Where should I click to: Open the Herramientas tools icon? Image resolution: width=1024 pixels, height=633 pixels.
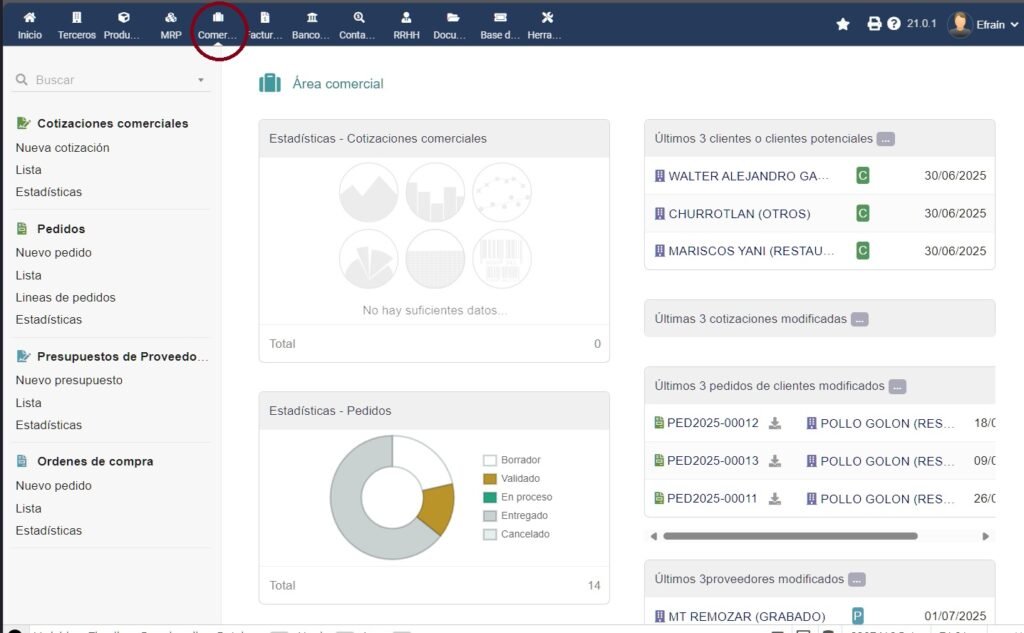click(x=546, y=18)
